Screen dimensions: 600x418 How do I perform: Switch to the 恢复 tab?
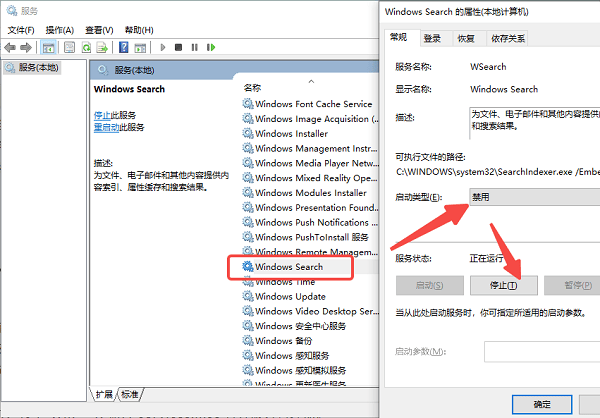pos(466,38)
